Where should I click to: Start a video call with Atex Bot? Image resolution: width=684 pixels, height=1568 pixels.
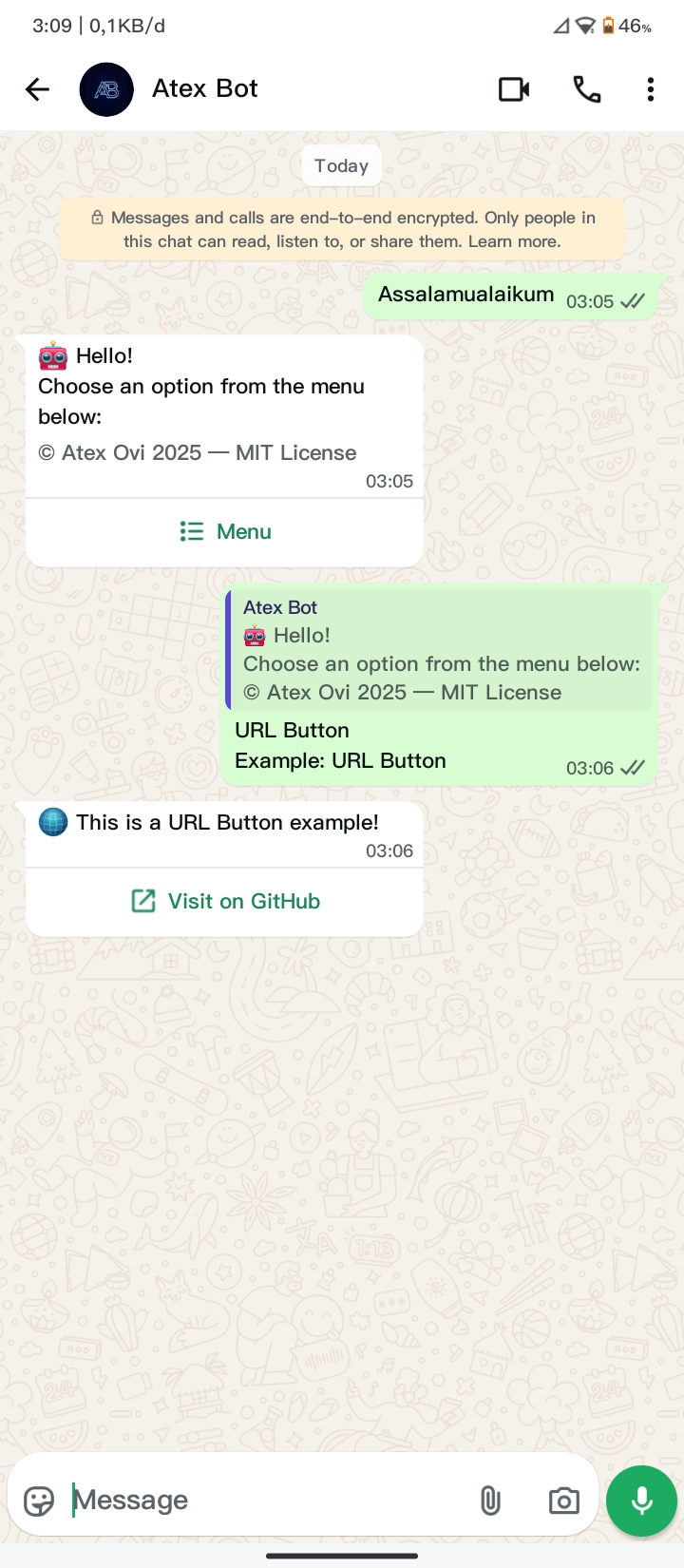click(x=514, y=89)
